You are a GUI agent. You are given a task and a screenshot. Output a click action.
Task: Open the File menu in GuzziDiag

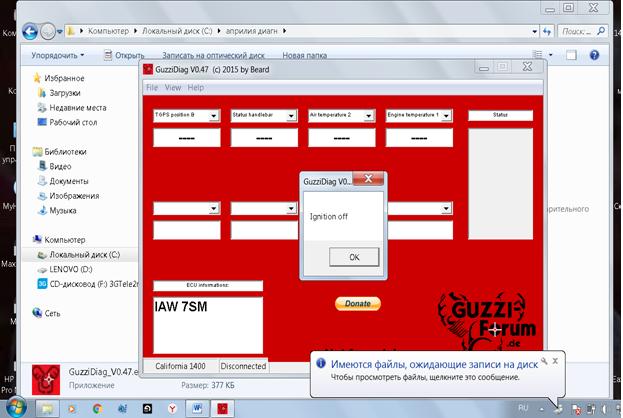[x=152, y=87]
